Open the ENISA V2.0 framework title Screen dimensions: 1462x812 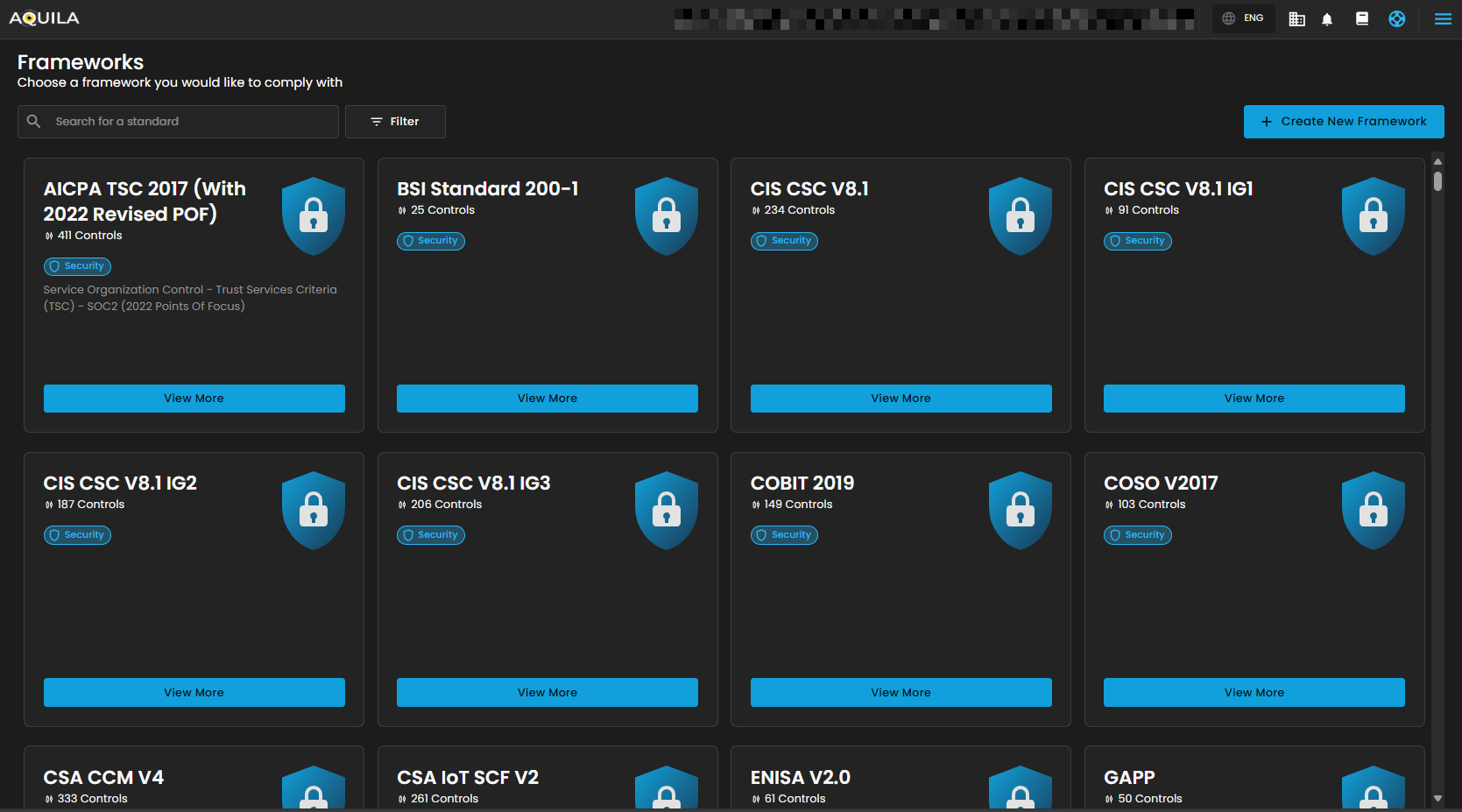[x=800, y=778]
